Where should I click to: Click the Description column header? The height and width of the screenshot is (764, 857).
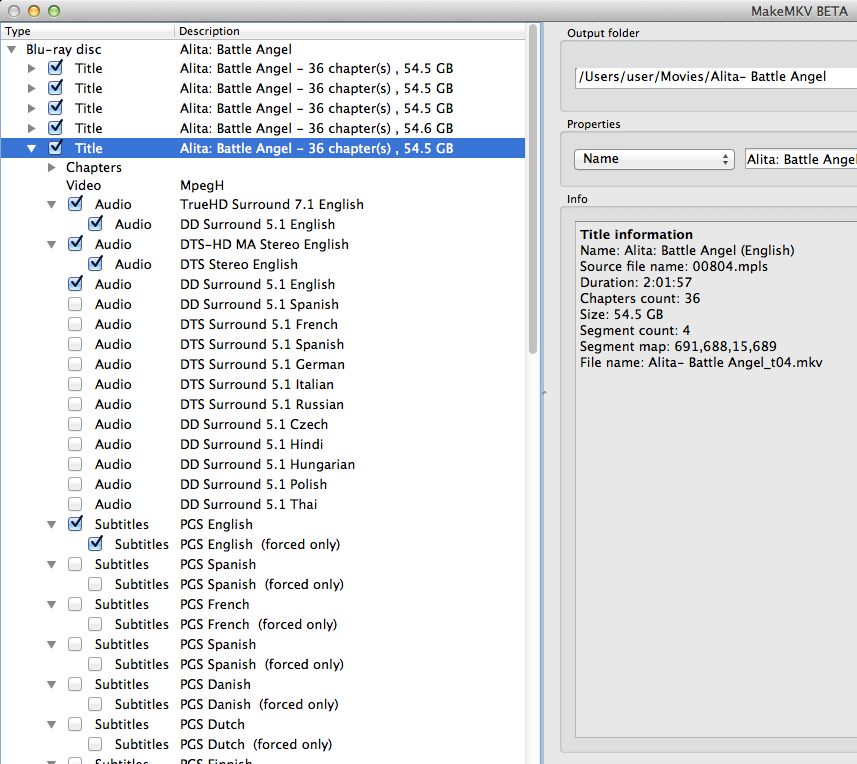(350, 31)
